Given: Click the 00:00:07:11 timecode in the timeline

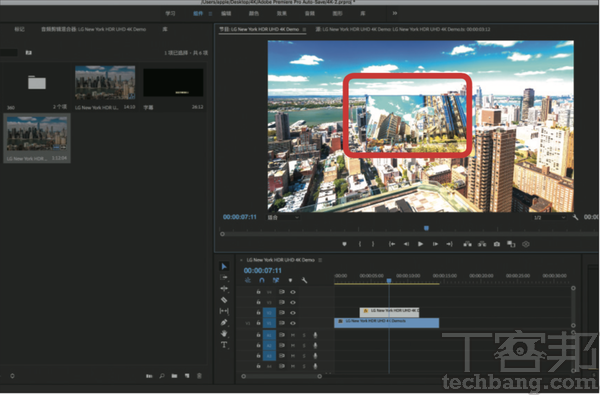Looking at the screenshot, I should tap(262, 271).
